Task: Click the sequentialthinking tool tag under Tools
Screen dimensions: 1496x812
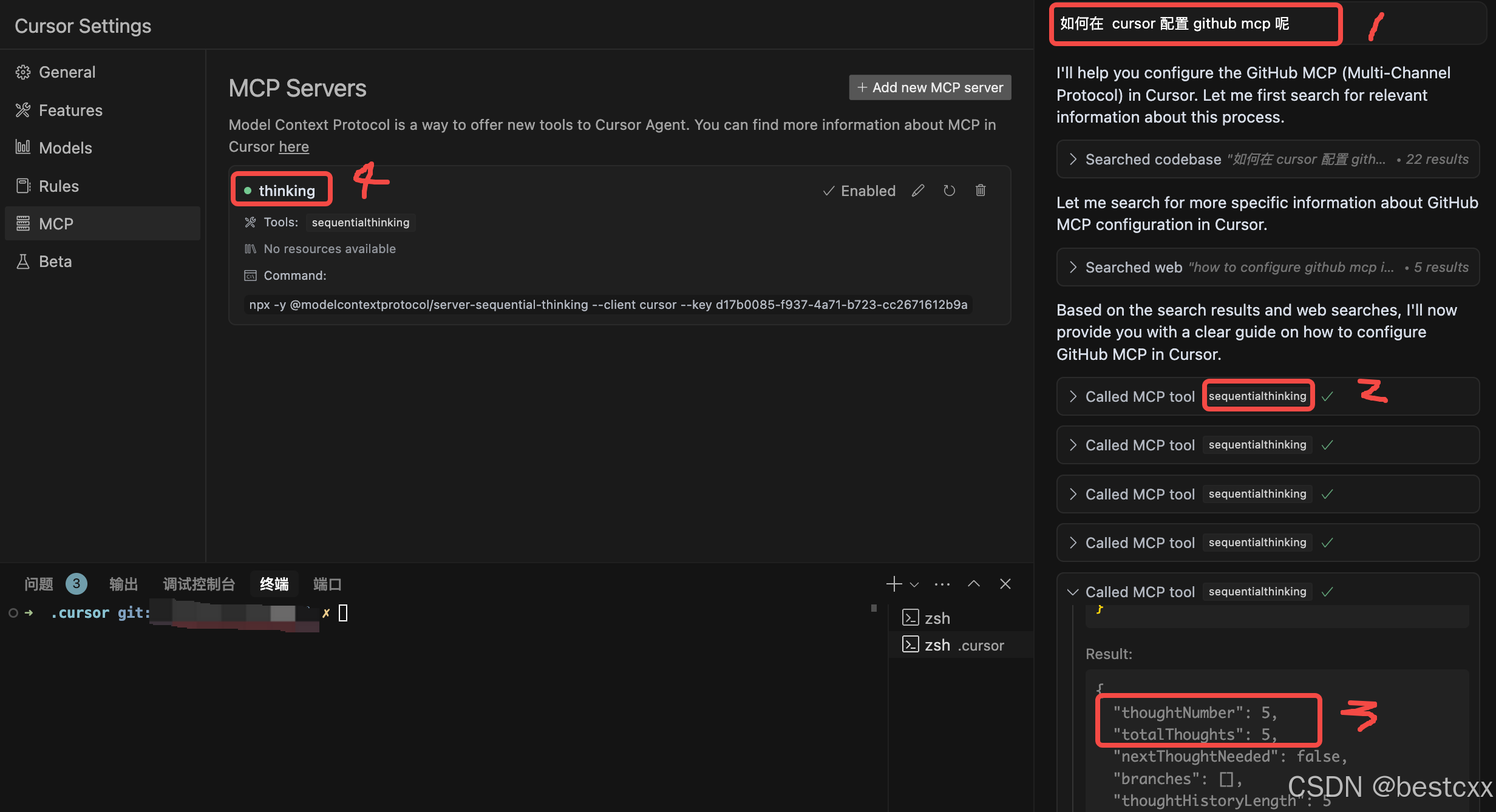Action: pos(361,222)
